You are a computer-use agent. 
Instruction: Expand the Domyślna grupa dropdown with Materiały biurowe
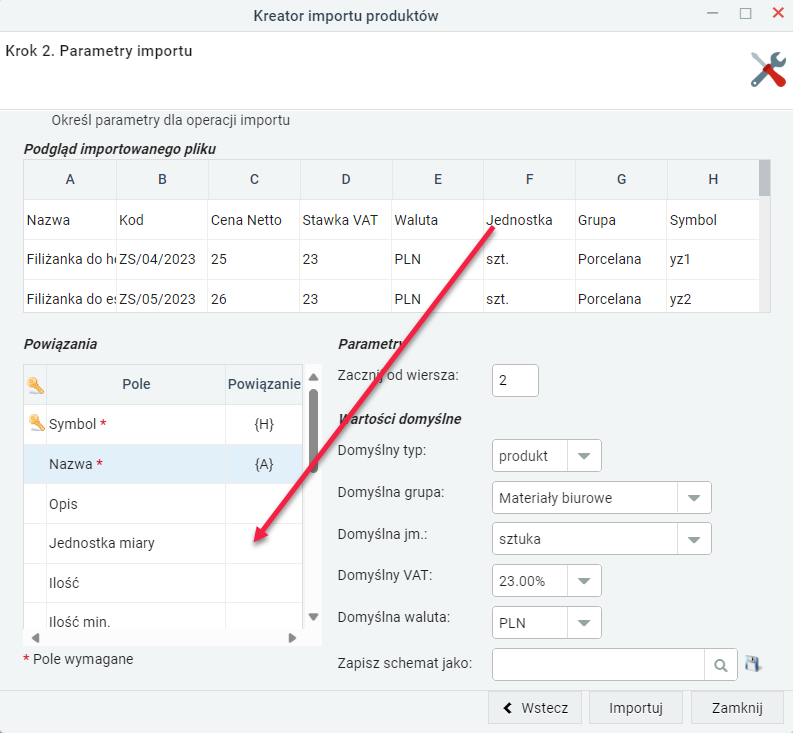[694, 498]
